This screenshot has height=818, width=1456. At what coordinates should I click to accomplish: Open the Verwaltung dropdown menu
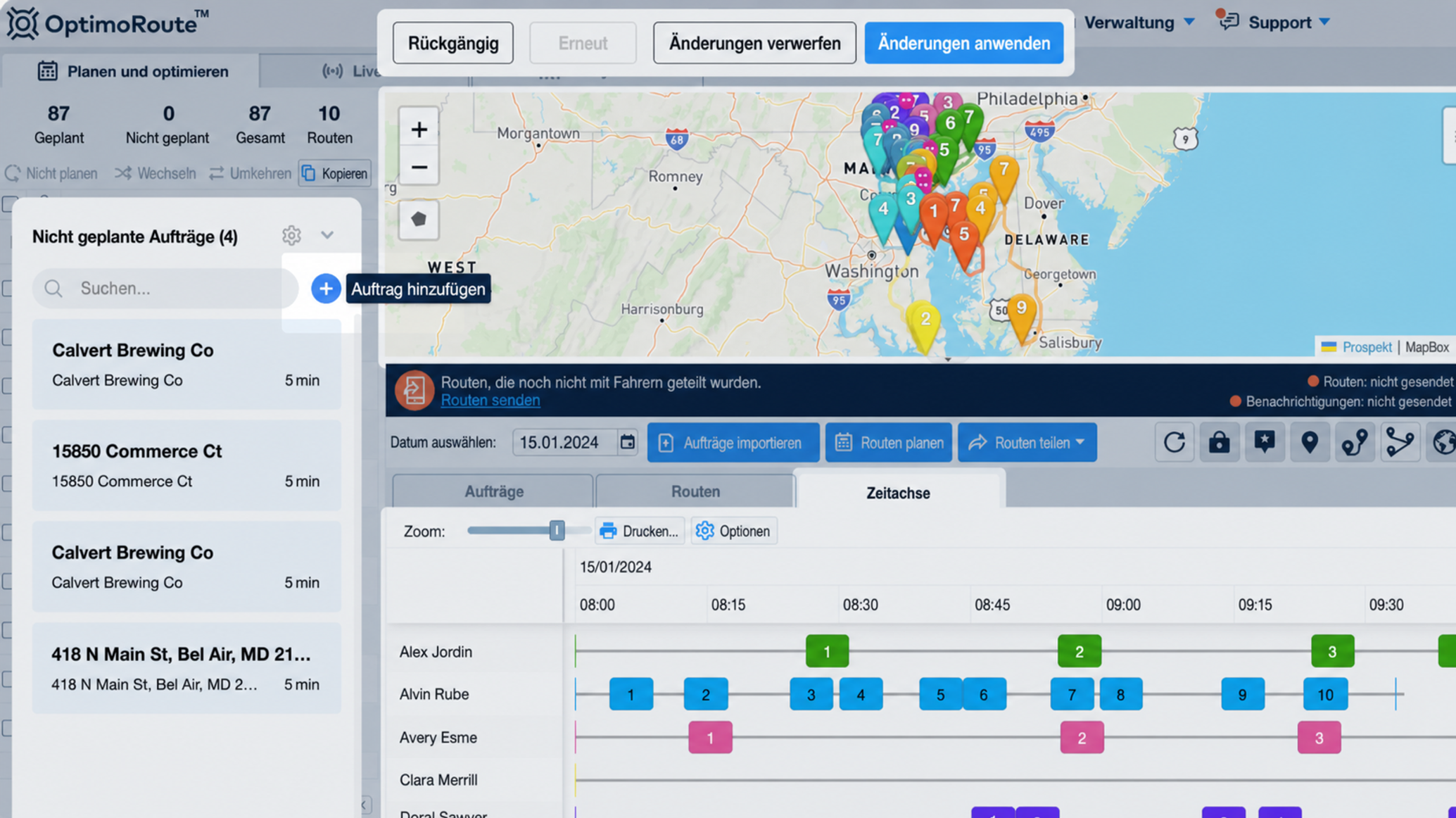tap(1139, 23)
